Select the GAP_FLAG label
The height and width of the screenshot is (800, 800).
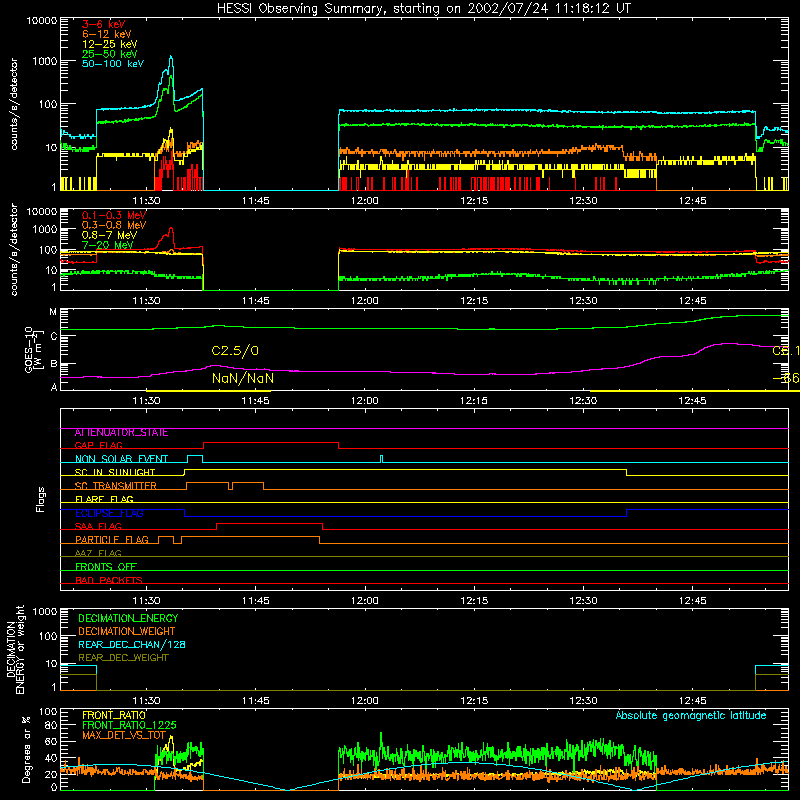click(x=98, y=445)
